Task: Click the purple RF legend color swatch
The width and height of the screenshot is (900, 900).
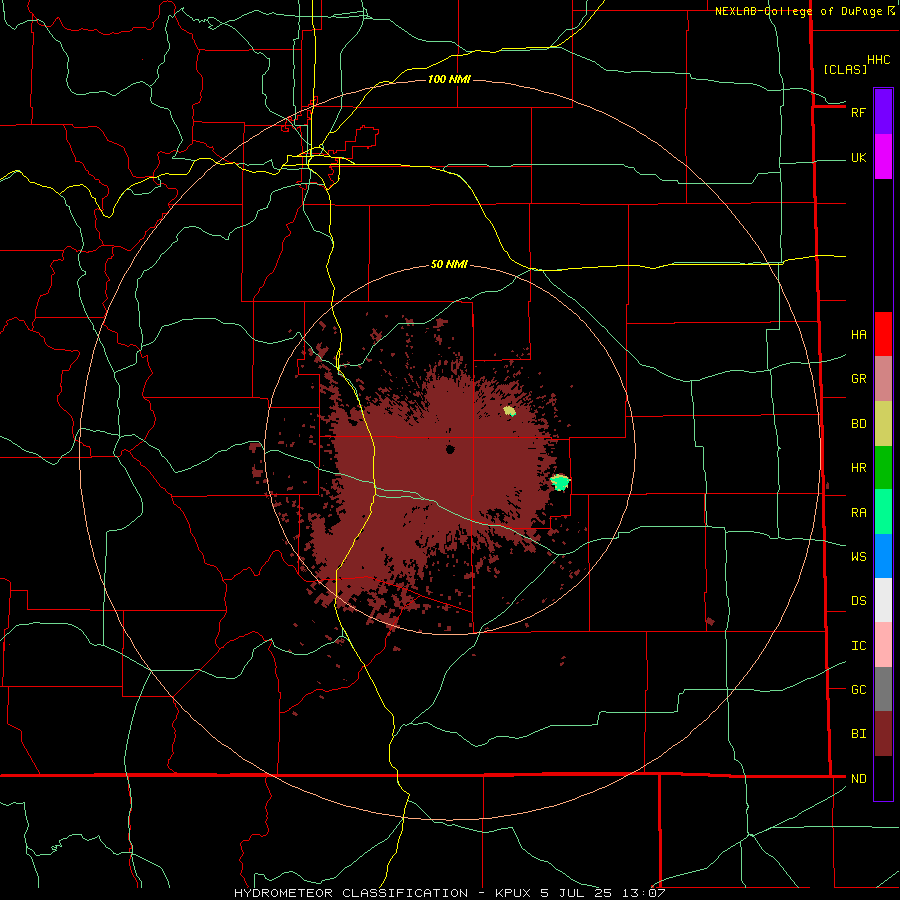Action: tap(883, 111)
